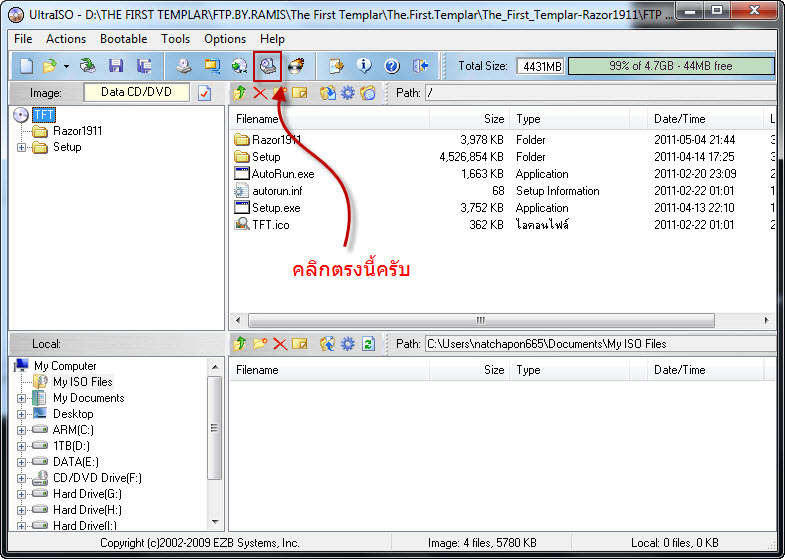Delete selected item in image pane

click(x=260, y=93)
